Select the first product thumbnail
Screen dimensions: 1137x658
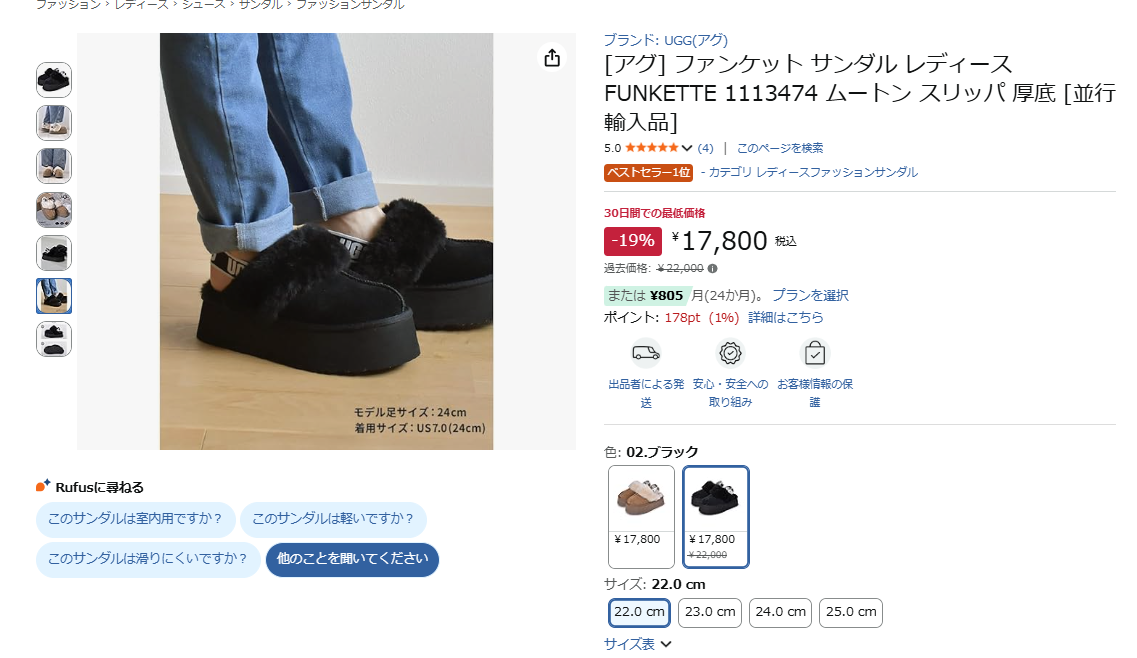point(54,80)
